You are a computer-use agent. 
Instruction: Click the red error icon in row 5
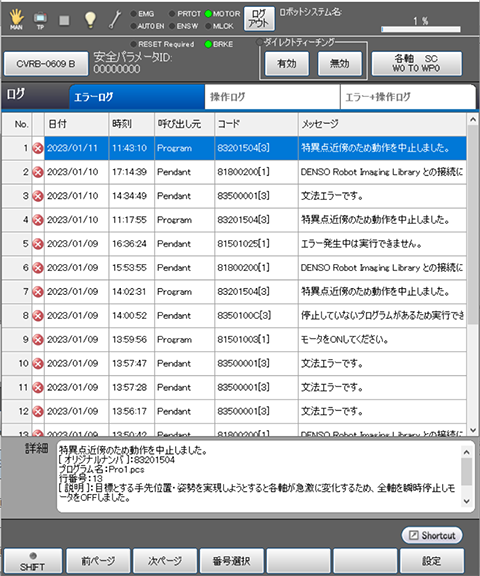(x=38, y=244)
